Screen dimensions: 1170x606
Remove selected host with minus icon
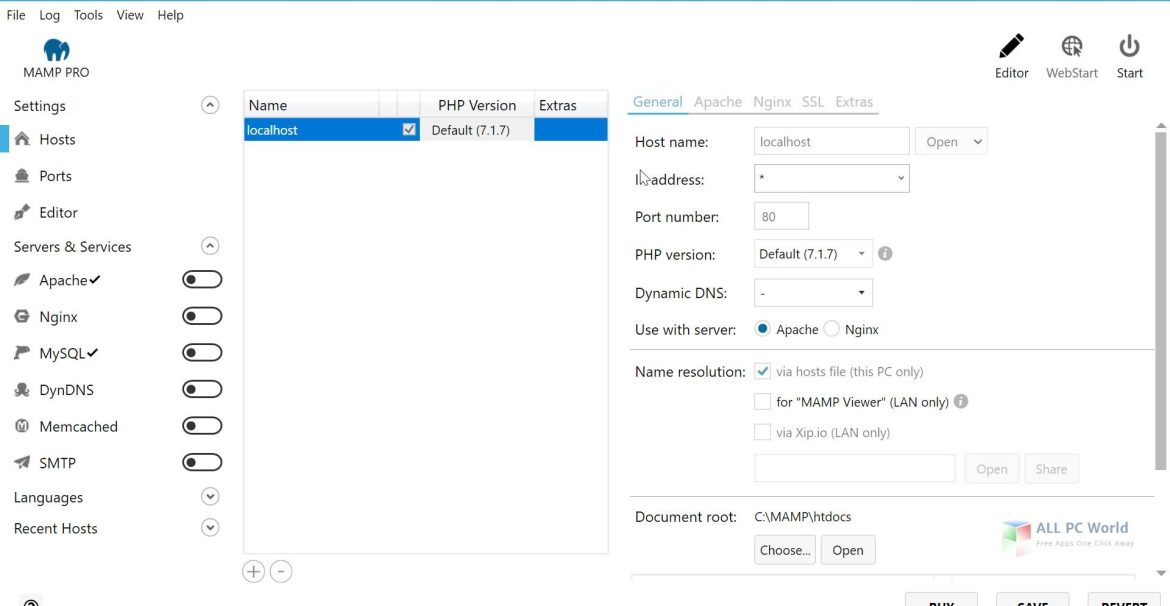click(x=281, y=572)
